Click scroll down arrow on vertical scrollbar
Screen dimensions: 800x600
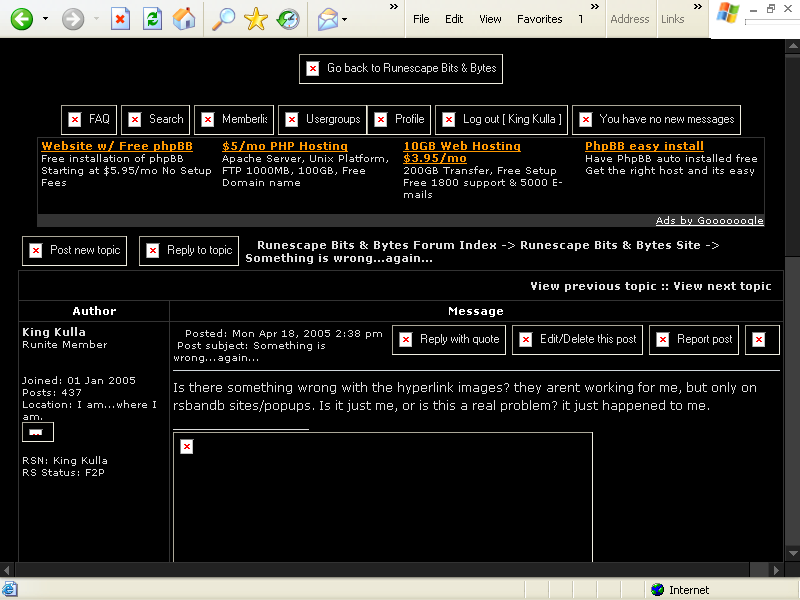click(x=793, y=553)
